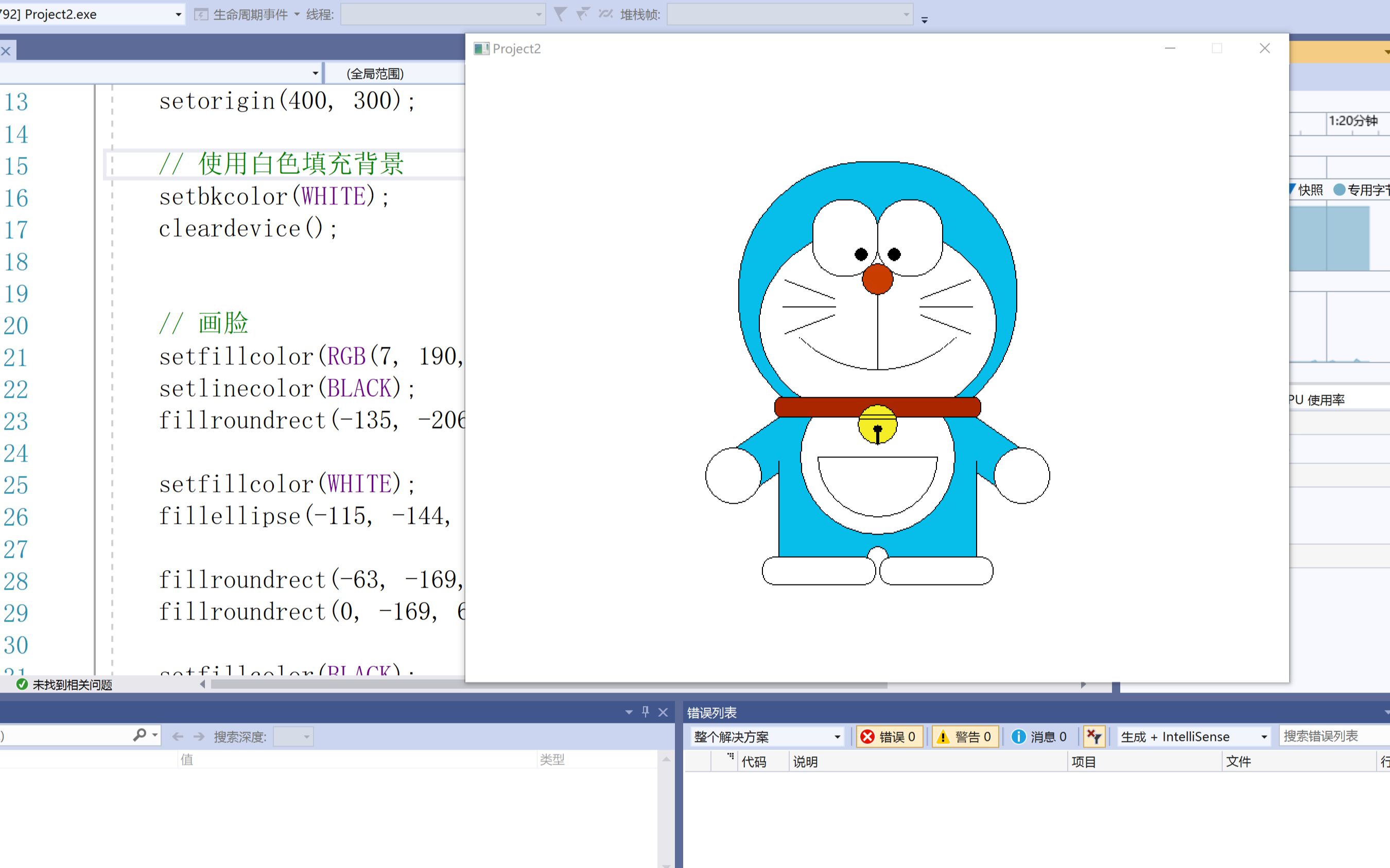Viewport: 1390px width, 868px height.
Task: Click the editor horizontal scrollbar right arrow
Action: 1083,684
